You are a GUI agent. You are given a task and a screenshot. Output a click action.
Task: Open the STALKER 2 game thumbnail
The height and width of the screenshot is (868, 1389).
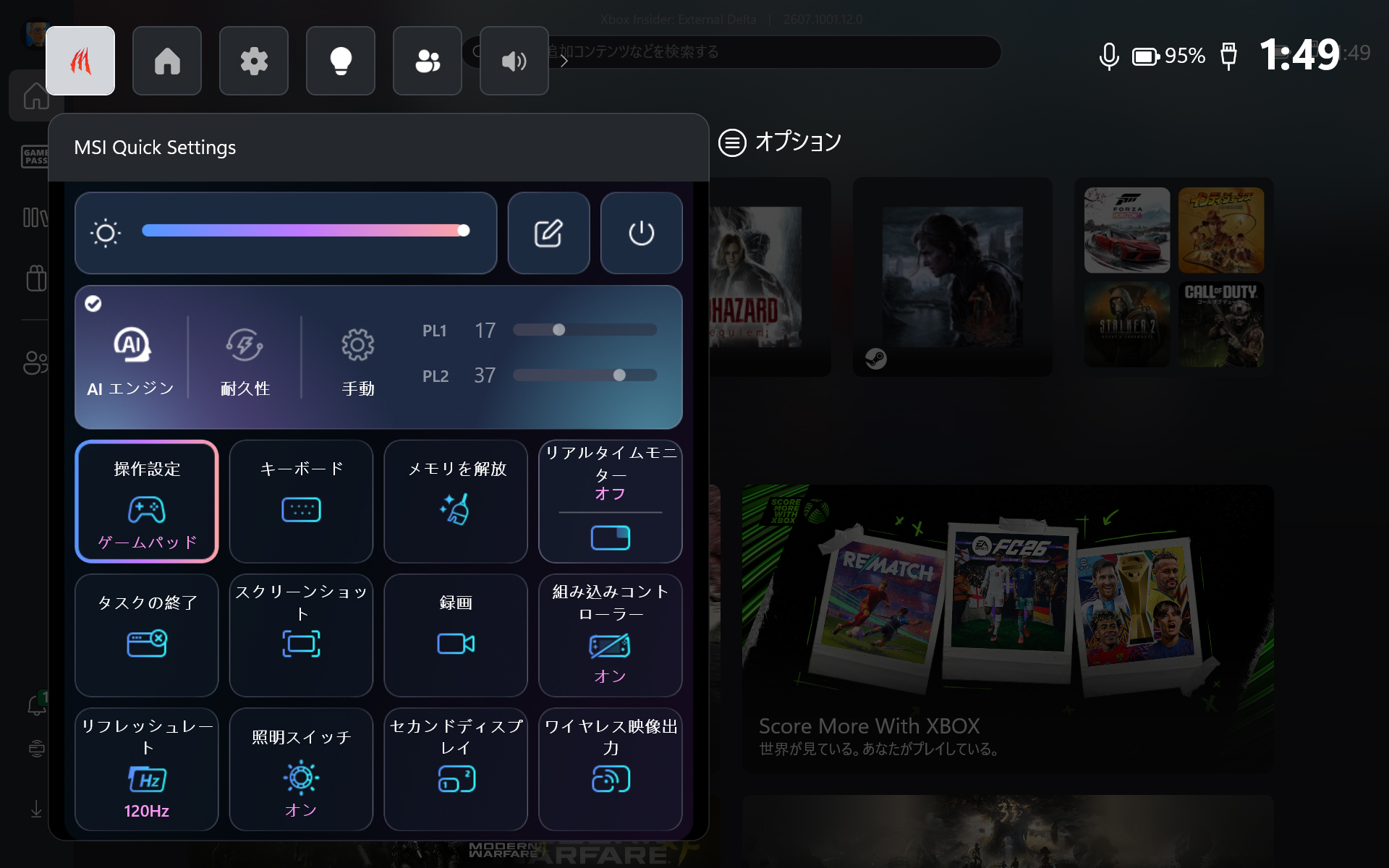pyautogui.click(x=1127, y=324)
